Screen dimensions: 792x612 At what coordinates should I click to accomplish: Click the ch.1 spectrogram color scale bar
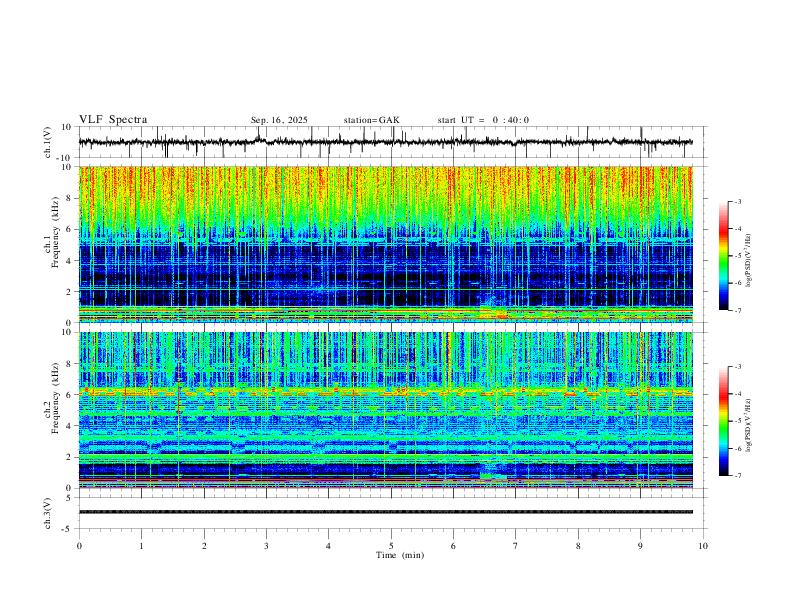[x=724, y=256]
